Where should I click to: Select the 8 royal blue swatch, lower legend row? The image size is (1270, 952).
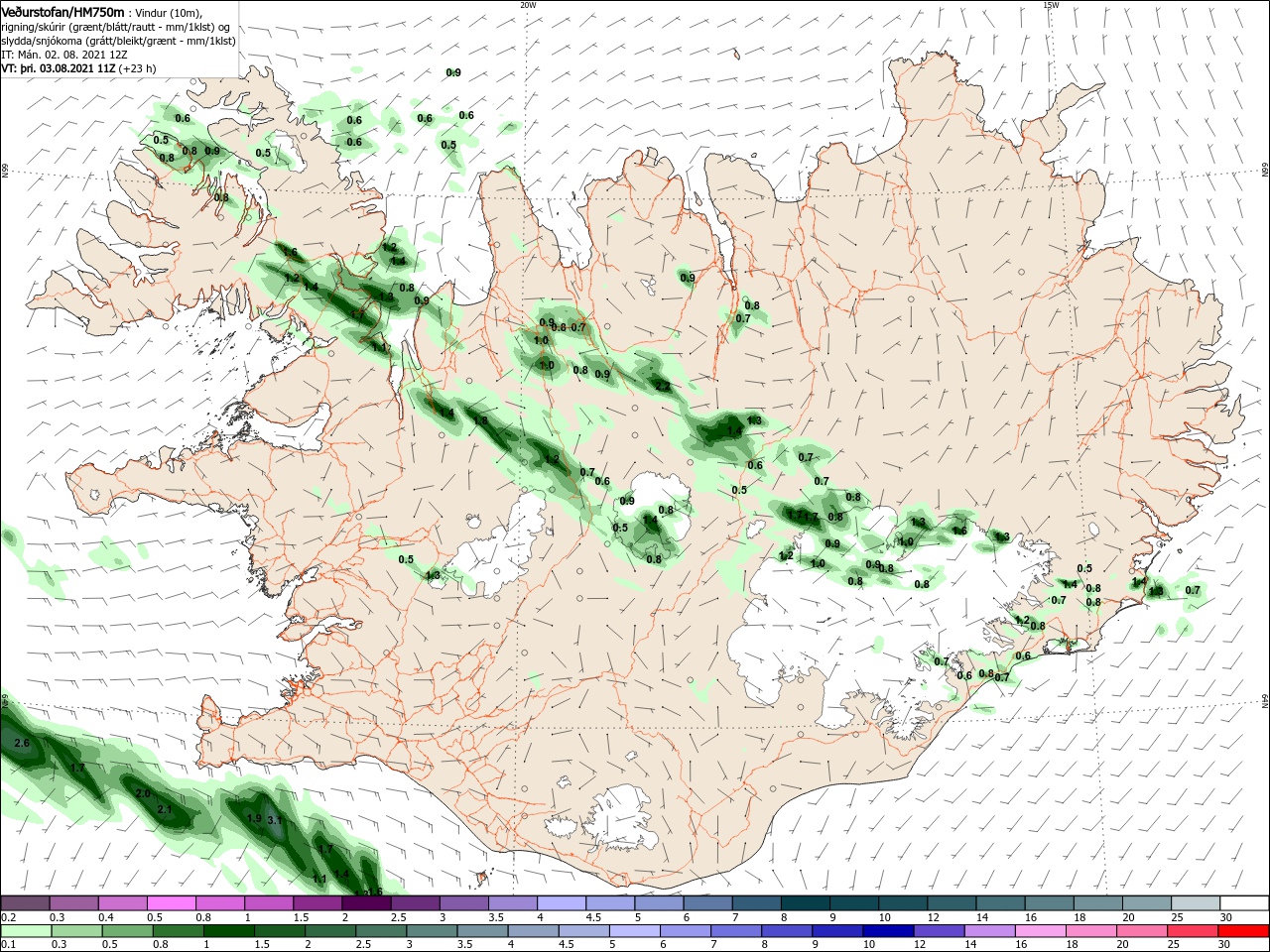click(787, 931)
